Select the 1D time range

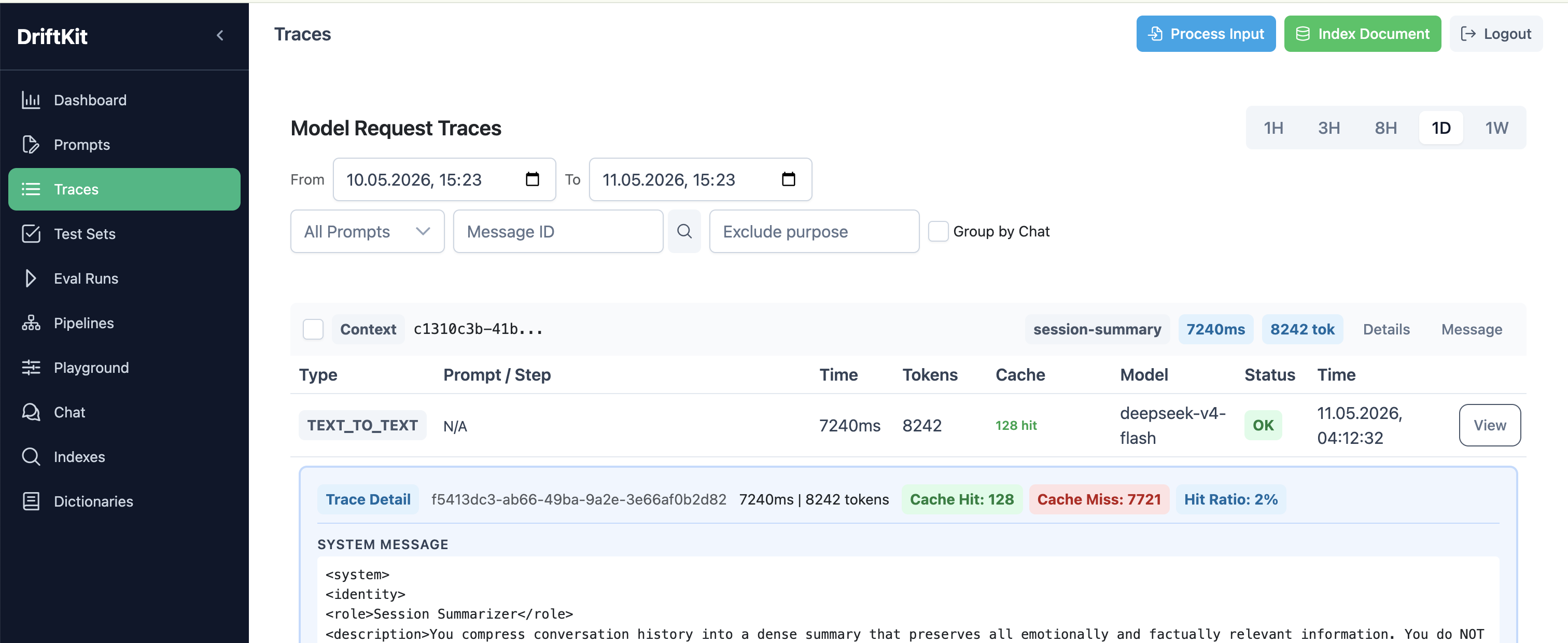click(1441, 128)
